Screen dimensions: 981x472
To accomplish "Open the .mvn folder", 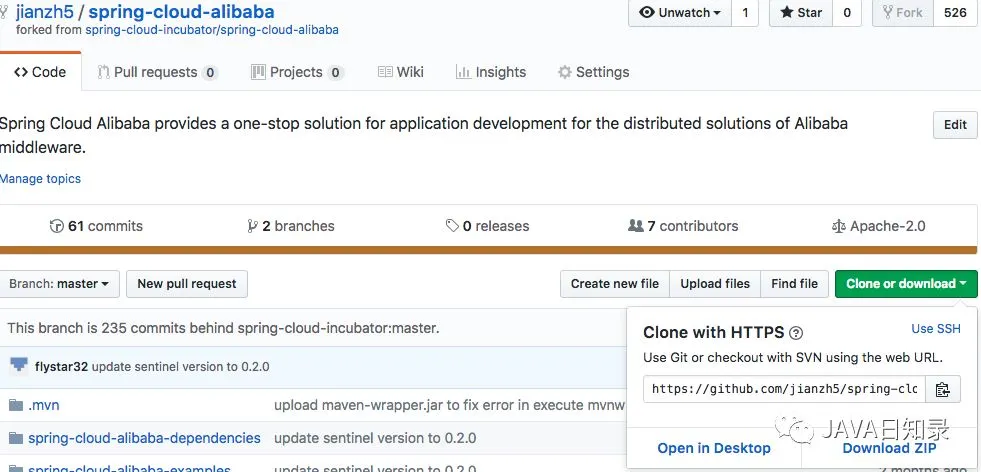I will pos(44,405).
